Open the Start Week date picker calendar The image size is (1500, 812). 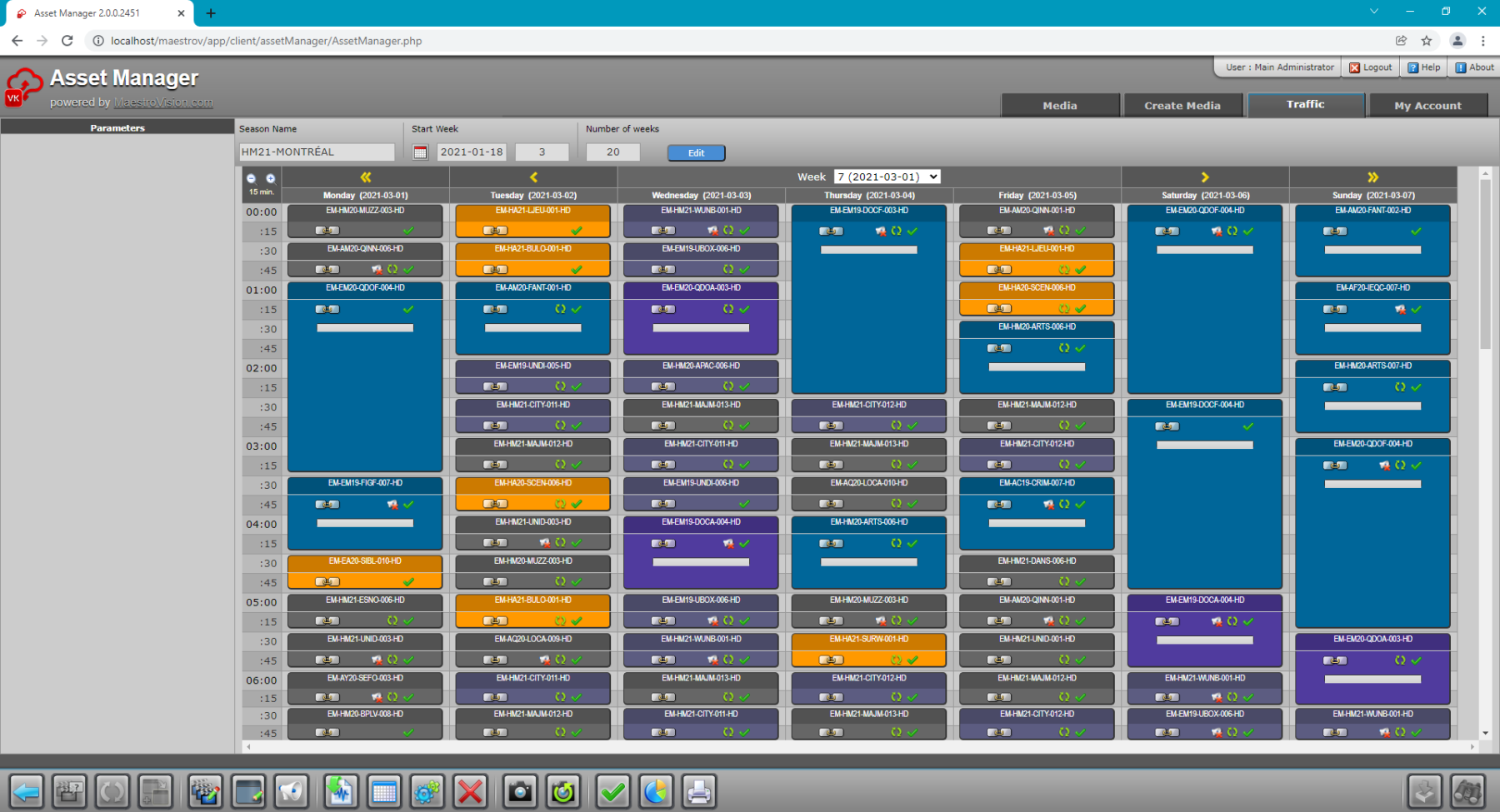coord(419,152)
